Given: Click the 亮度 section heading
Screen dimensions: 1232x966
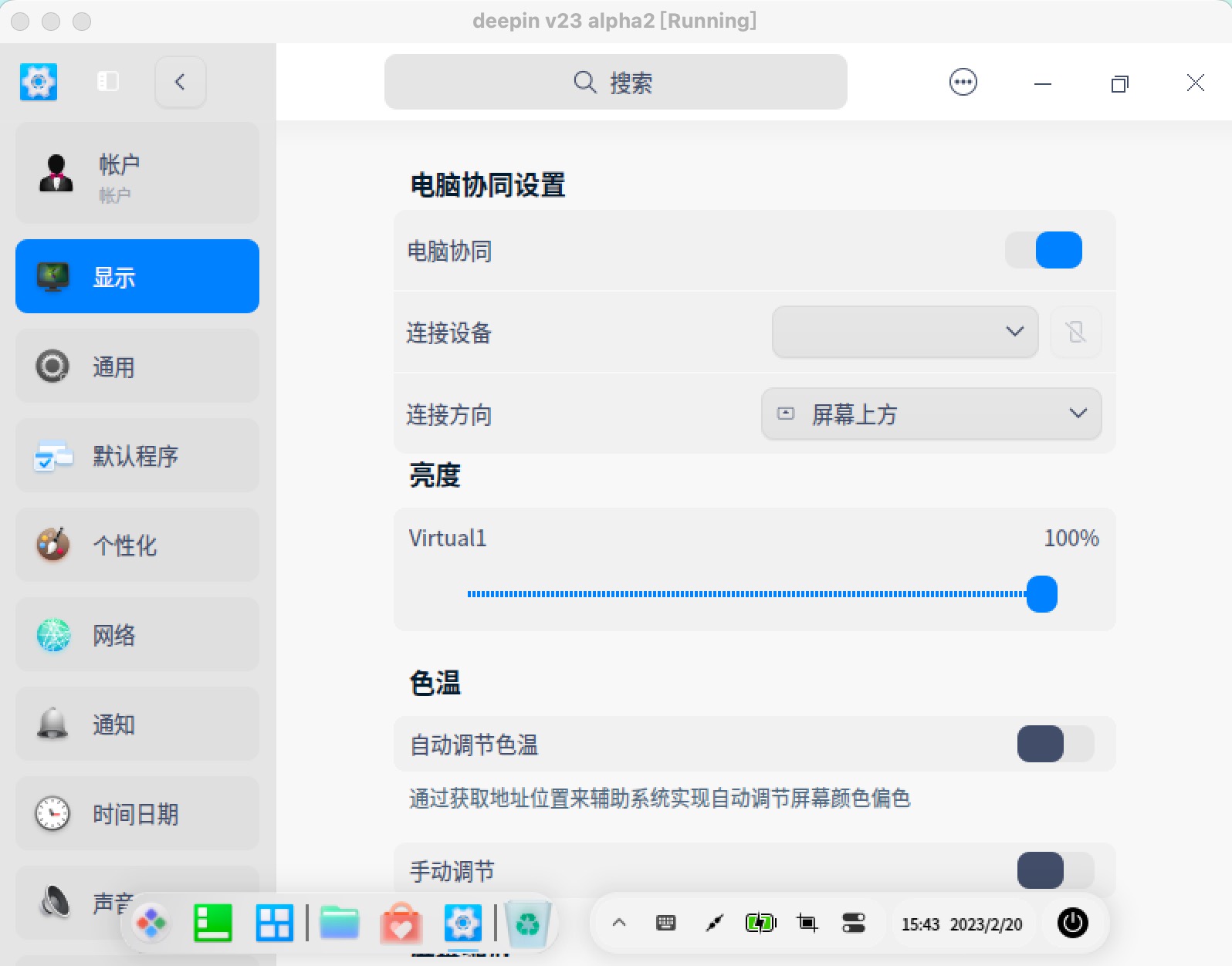Looking at the screenshot, I should 435,475.
